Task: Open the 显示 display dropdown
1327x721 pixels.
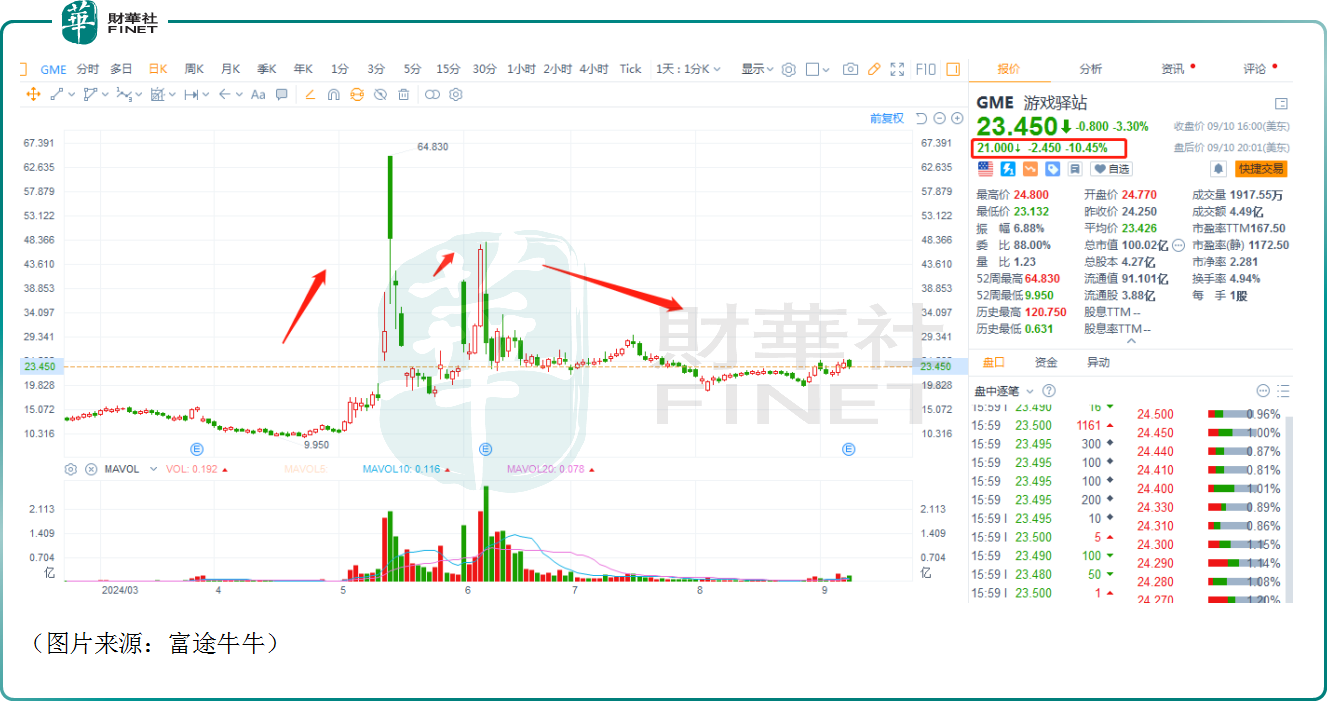Action: click(x=757, y=69)
